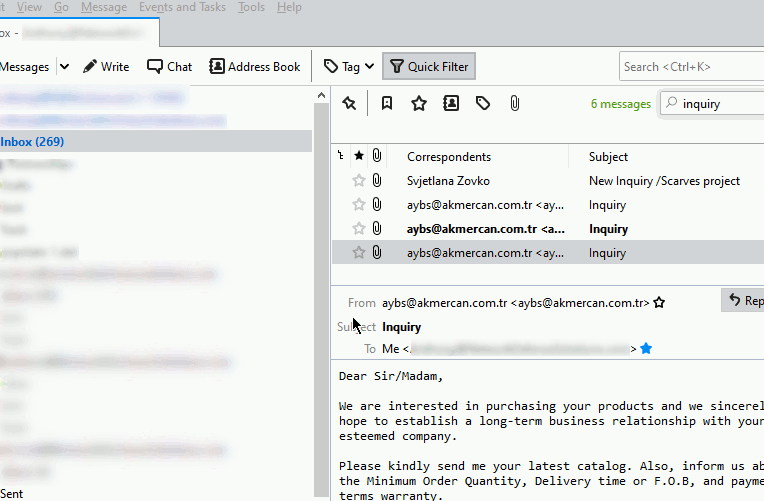This screenshot has height=501, width=764.
Task: Click the folder pane vertical scrollbar
Action: point(321,299)
